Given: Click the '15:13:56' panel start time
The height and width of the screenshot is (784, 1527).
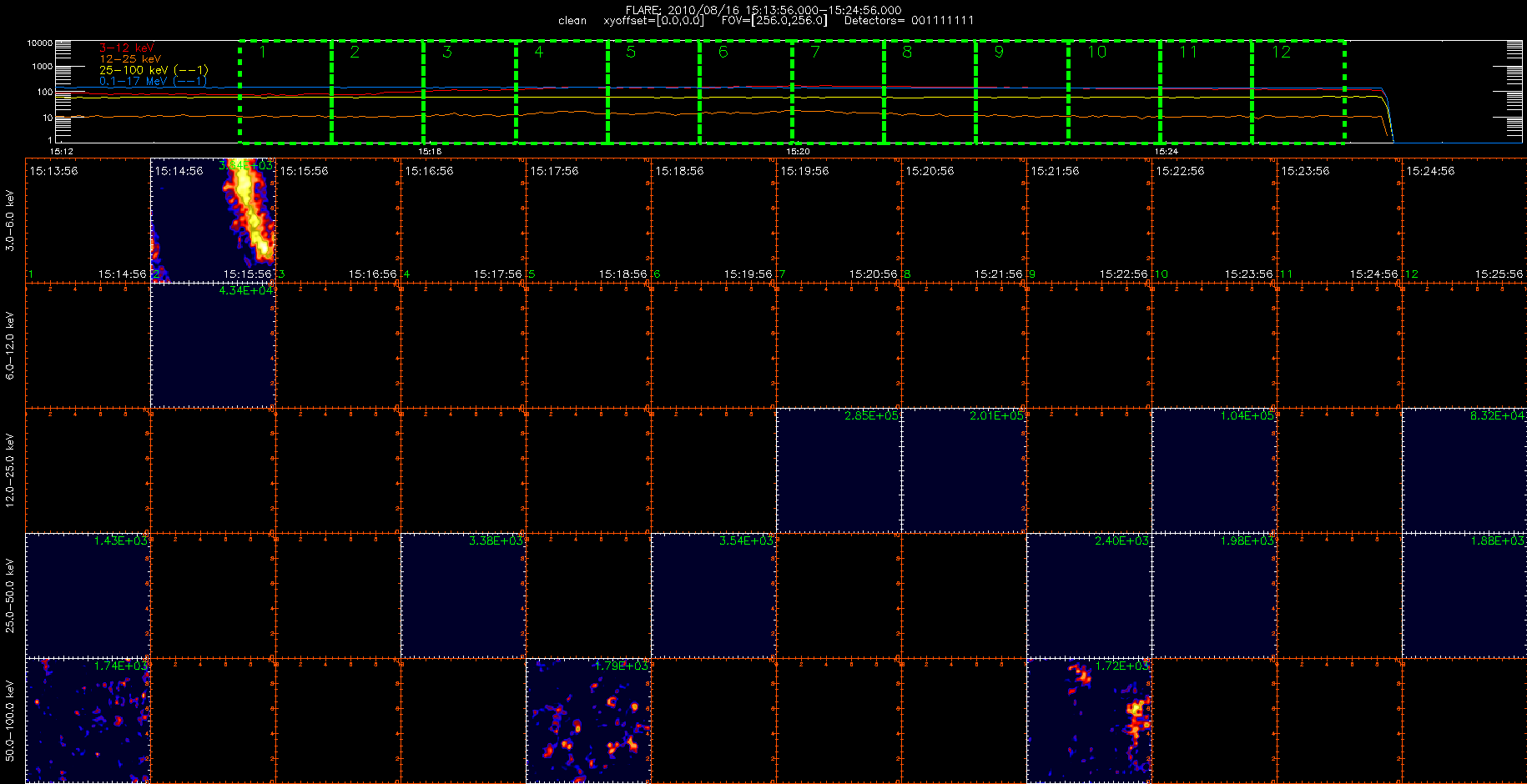Looking at the screenshot, I should 53,171.
